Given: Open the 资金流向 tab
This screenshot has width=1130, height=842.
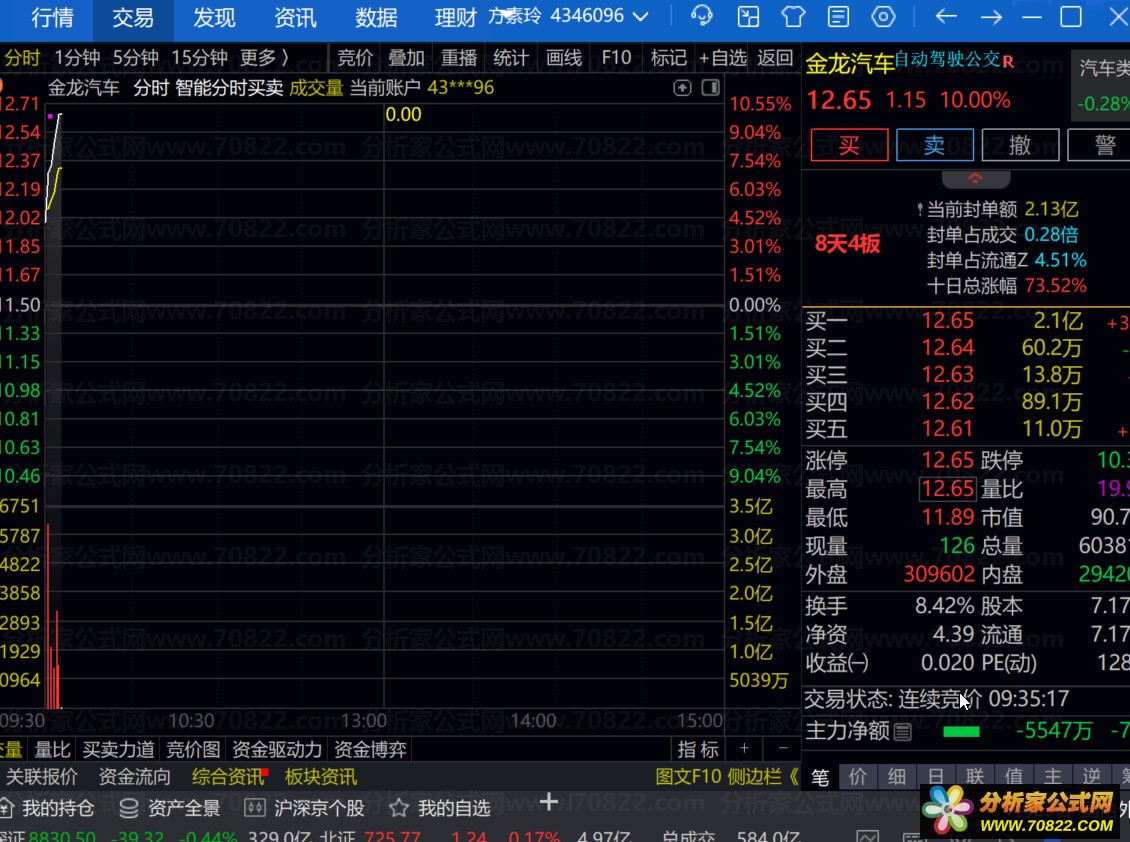Looking at the screenshot, I should 135,776.
